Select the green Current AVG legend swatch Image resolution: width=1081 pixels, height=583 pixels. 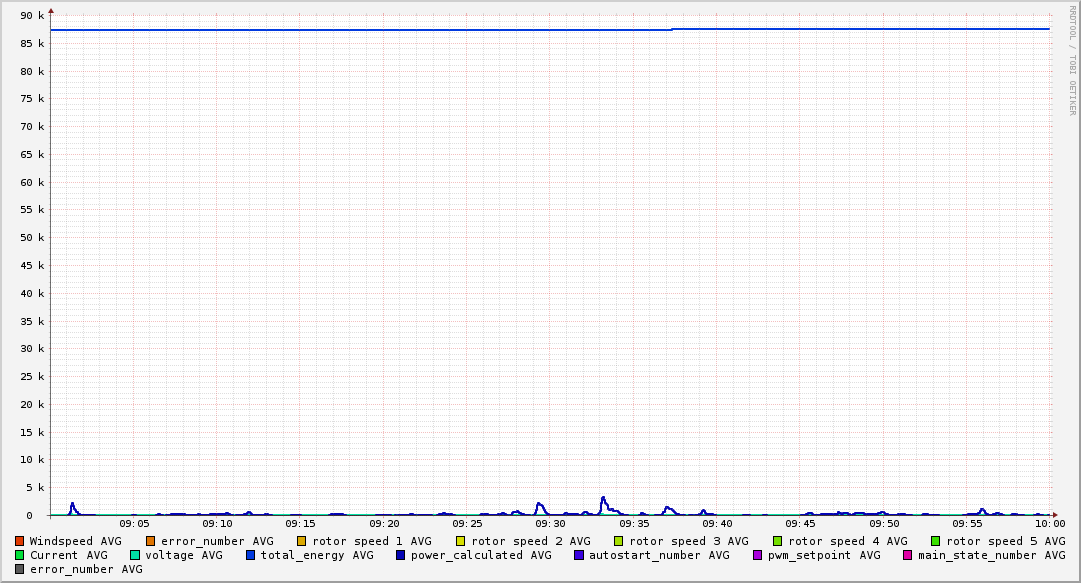click(x=20, y=555)
